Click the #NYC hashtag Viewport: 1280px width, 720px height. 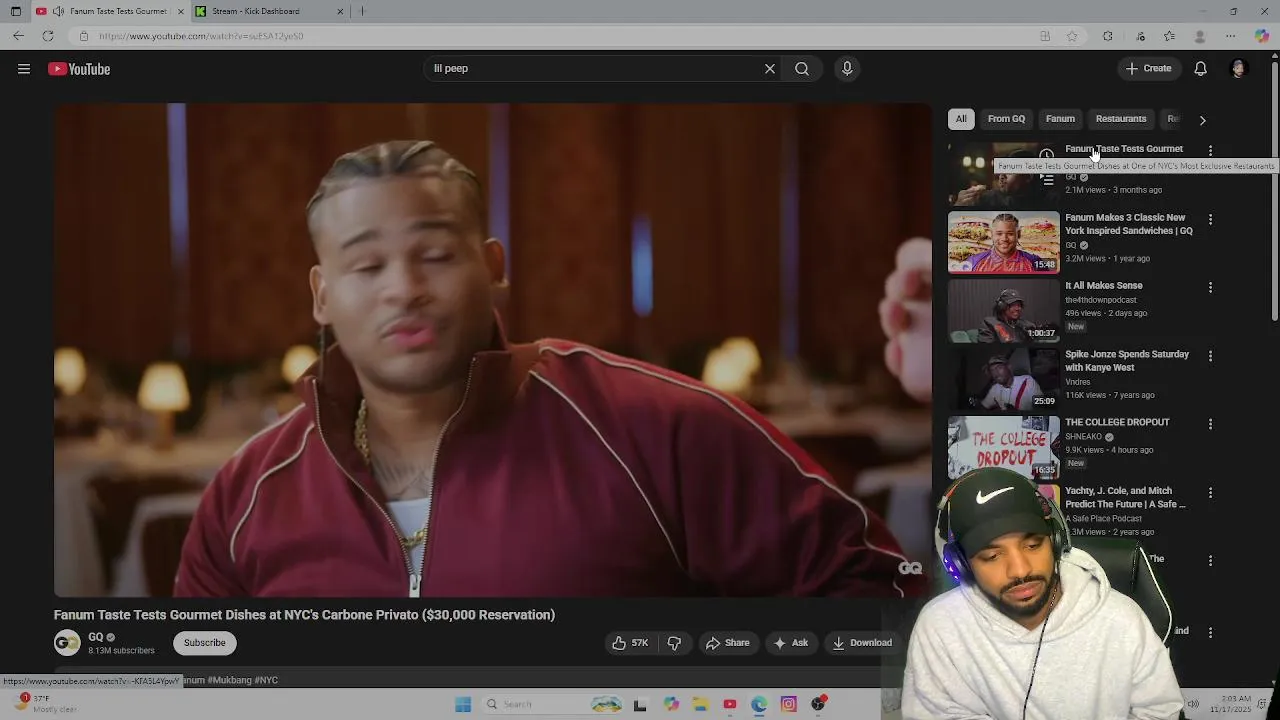[266, 680]
